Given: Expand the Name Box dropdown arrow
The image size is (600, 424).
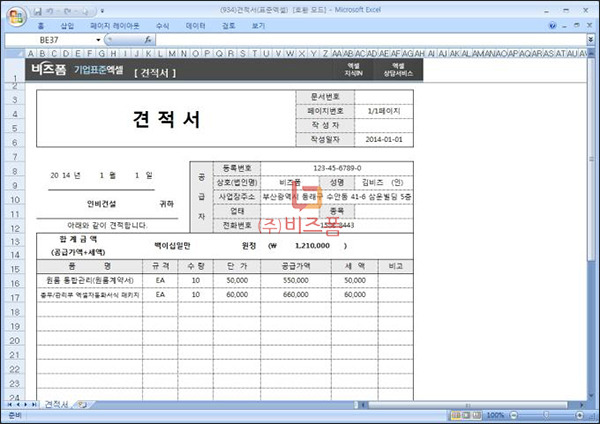Looking at the screenshot, I should pos(98,40).
